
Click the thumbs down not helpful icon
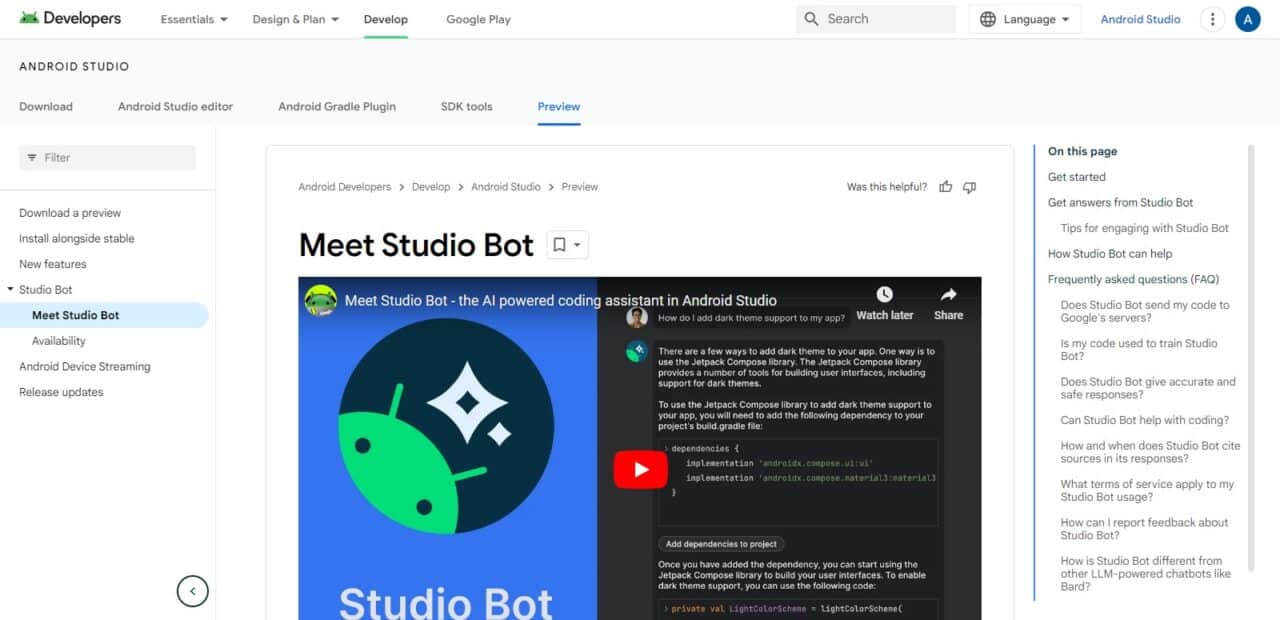[969, 187]
